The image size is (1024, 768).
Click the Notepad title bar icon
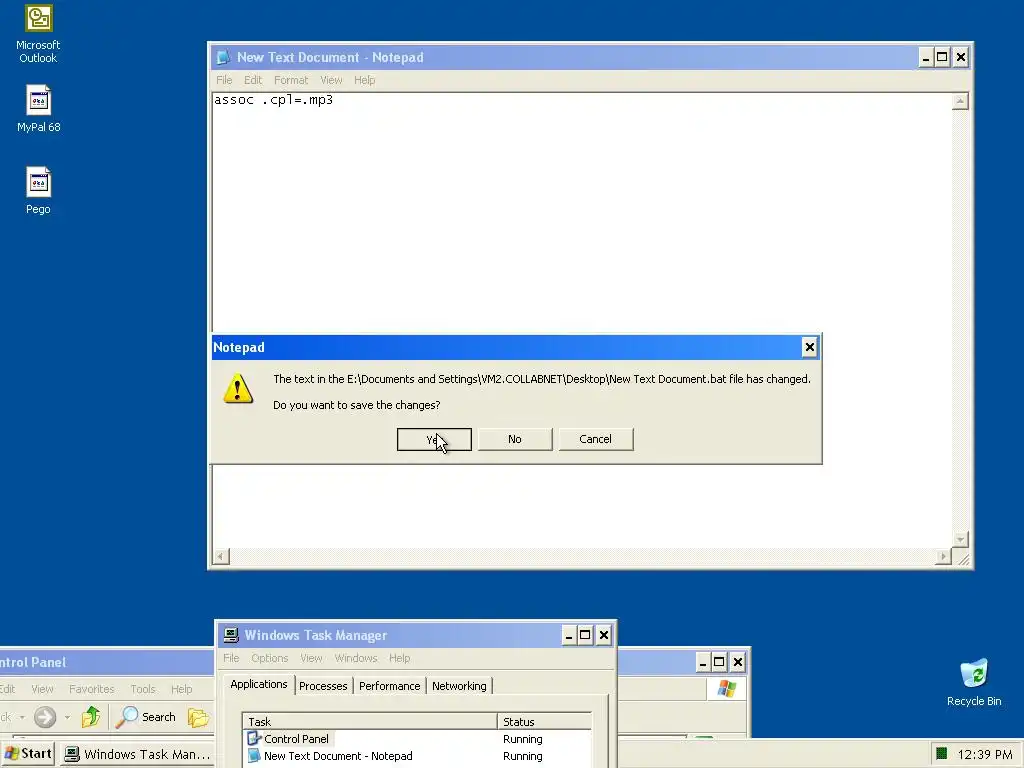[223, 57]
